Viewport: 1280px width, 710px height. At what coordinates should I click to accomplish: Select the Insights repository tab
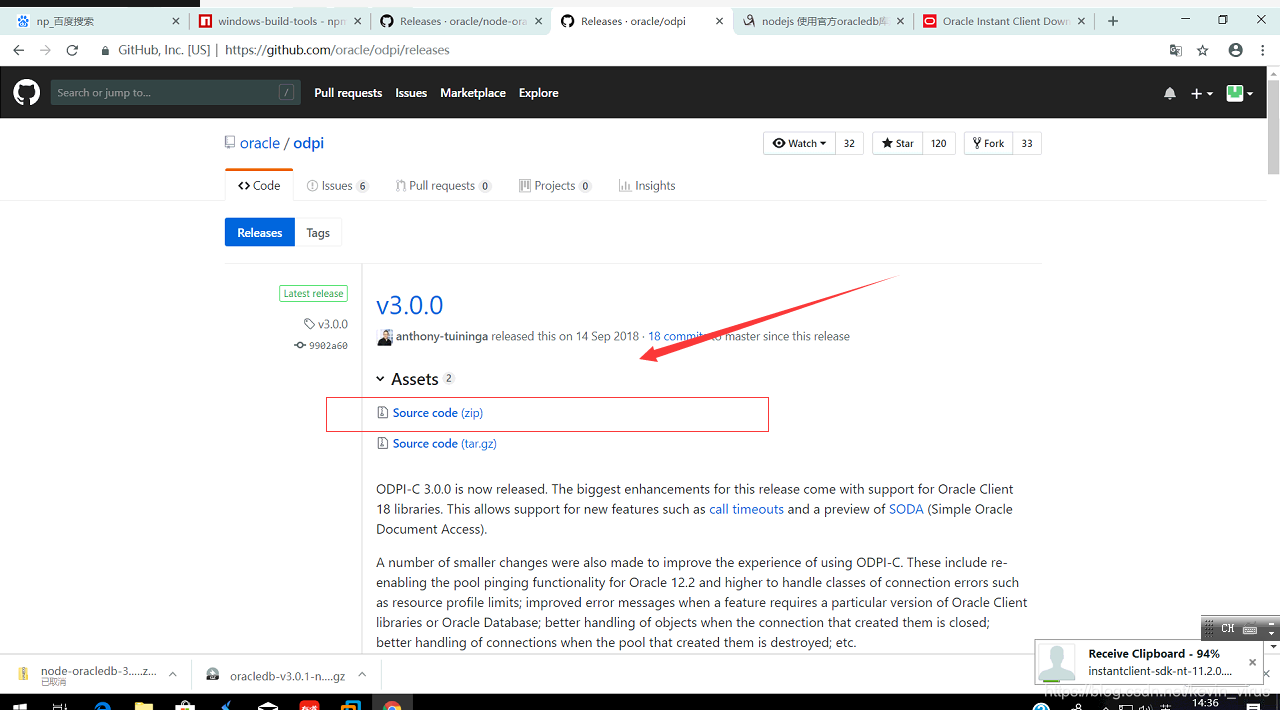647,186
